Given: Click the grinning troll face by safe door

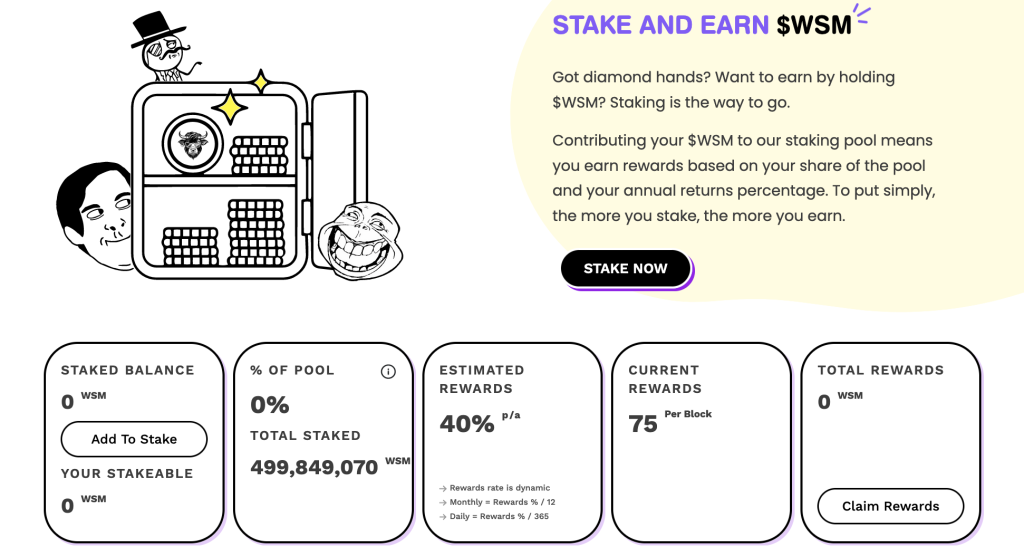Looking at the screenshot, I should (x=360, y=240).
